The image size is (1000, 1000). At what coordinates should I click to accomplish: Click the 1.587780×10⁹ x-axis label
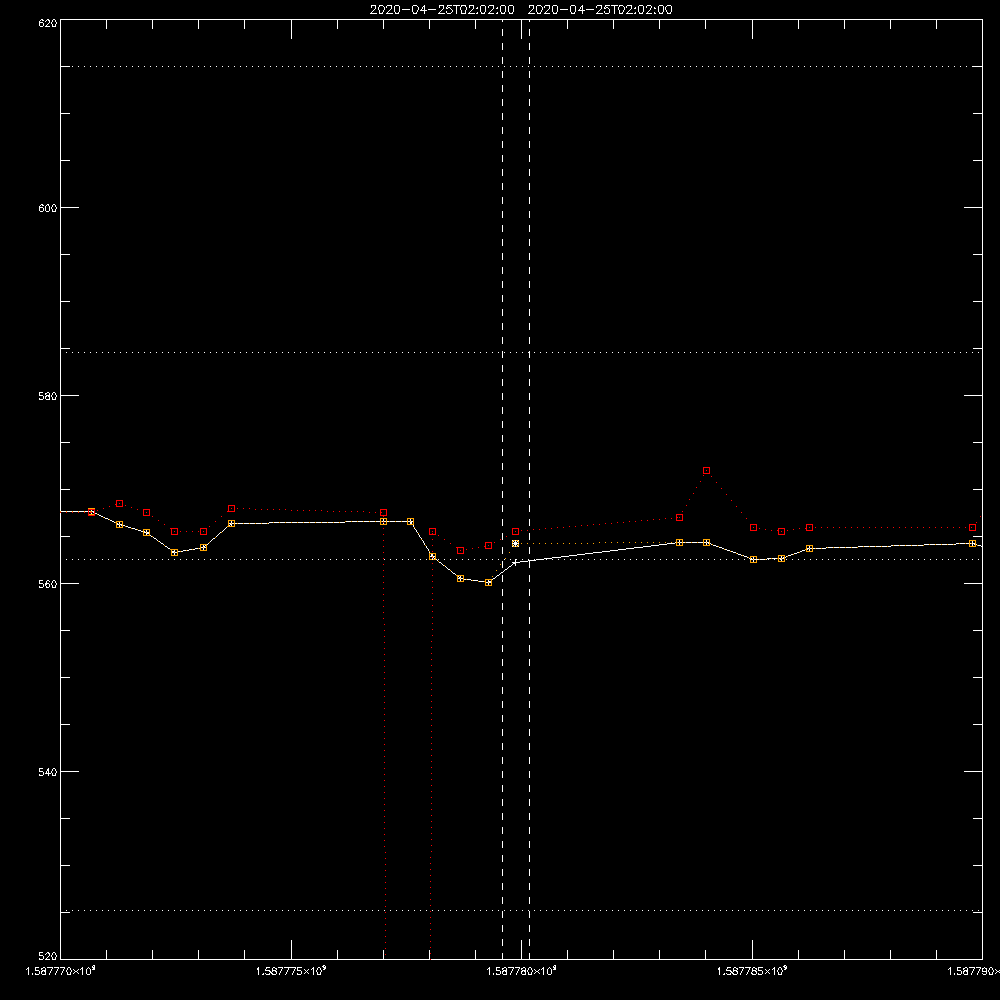click(521, 971)
